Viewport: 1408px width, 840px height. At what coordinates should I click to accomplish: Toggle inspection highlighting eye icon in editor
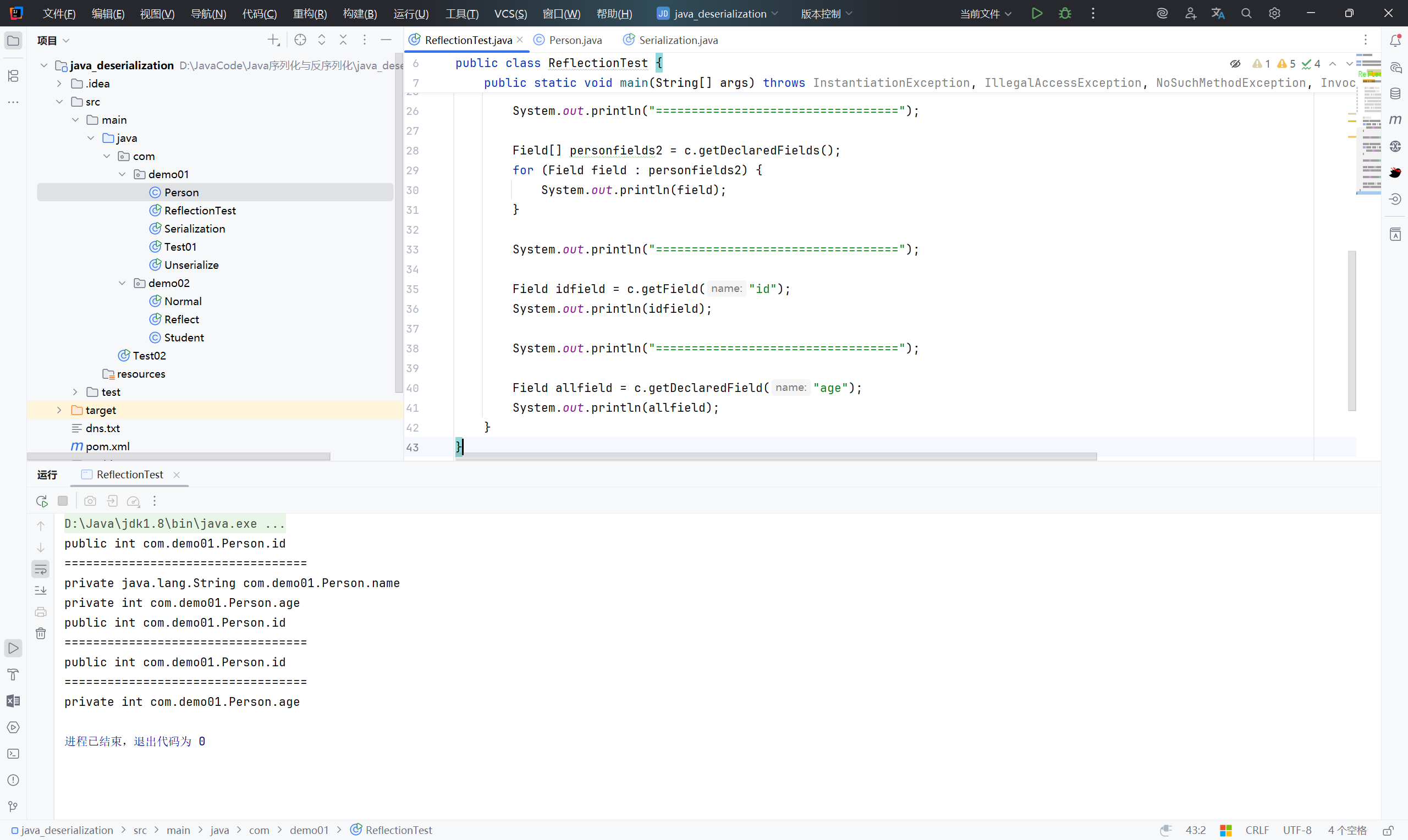(1235, 64)
